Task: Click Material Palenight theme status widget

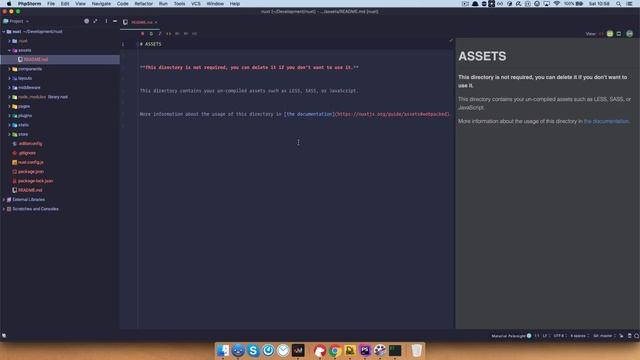Action: click(x=511, y=336)
